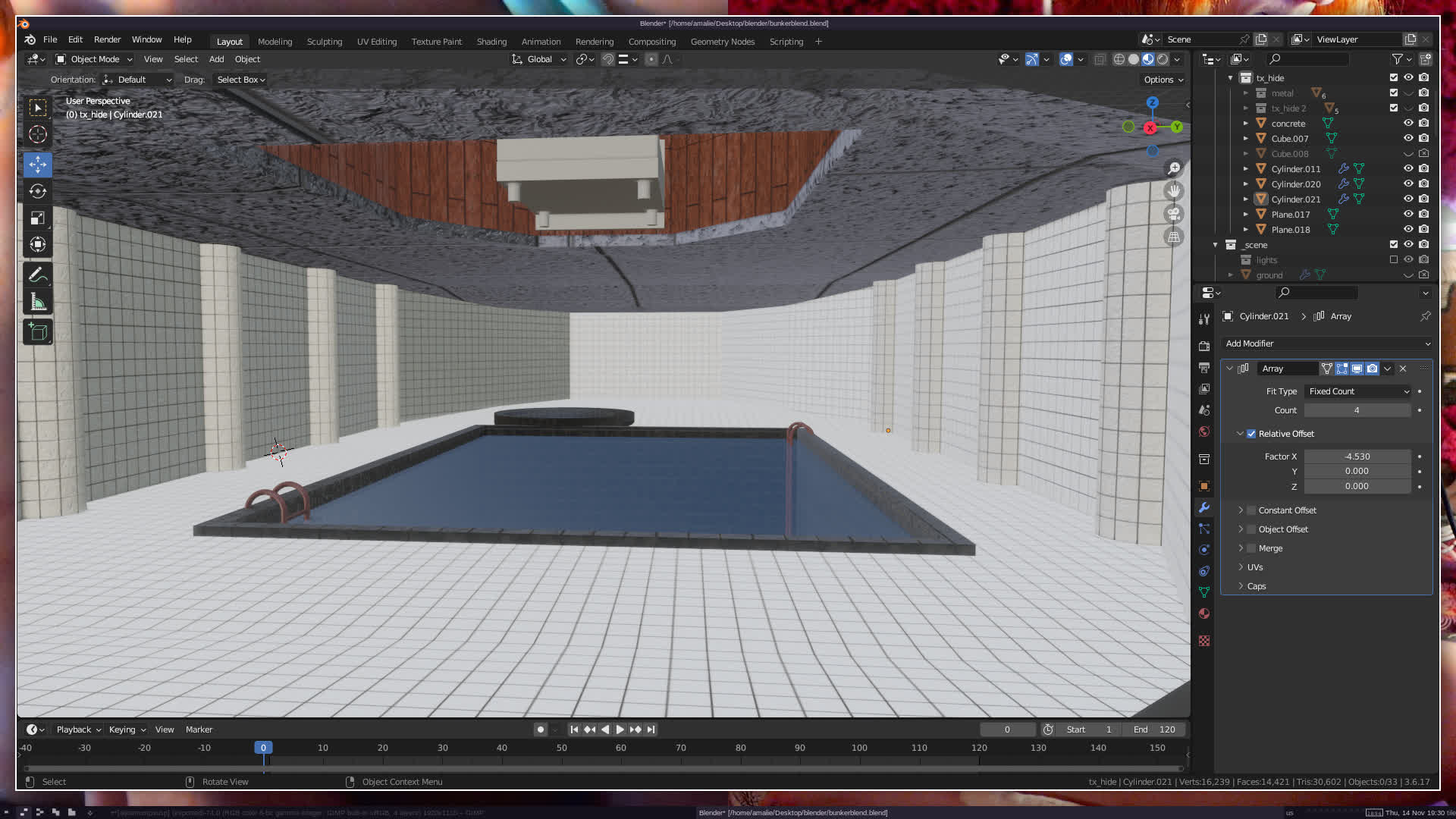Screen dimensions: 1456x819
Task: Play the animation in timeline
Action: coord(620,730)
